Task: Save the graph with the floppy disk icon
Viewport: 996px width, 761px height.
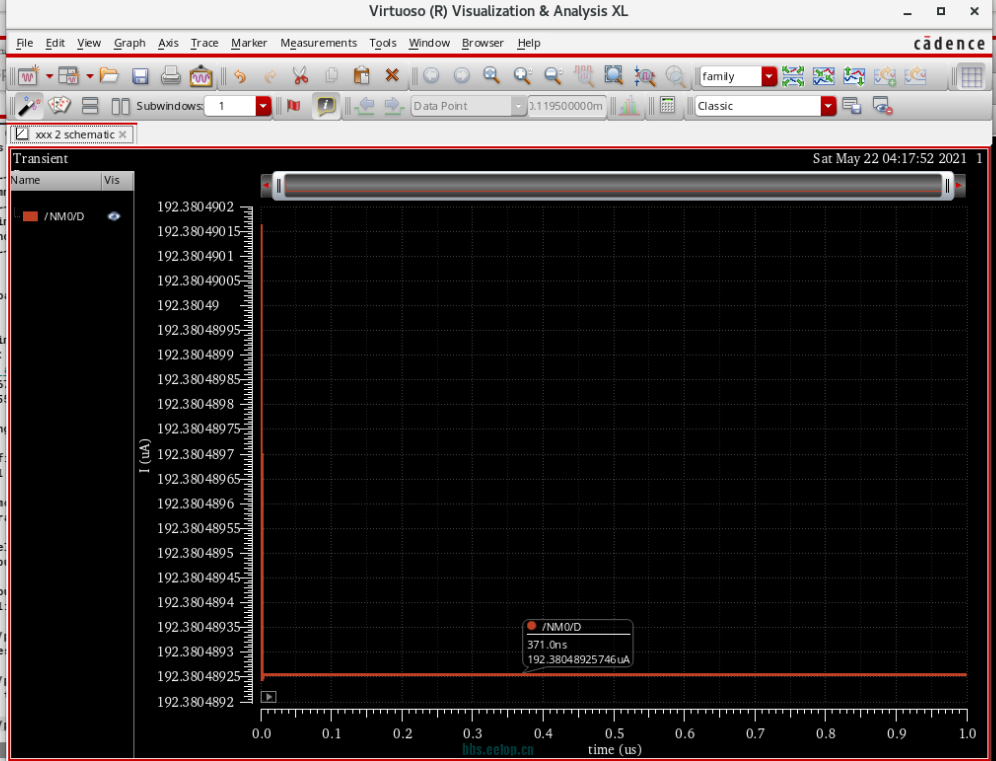Action: pos(140,76)
